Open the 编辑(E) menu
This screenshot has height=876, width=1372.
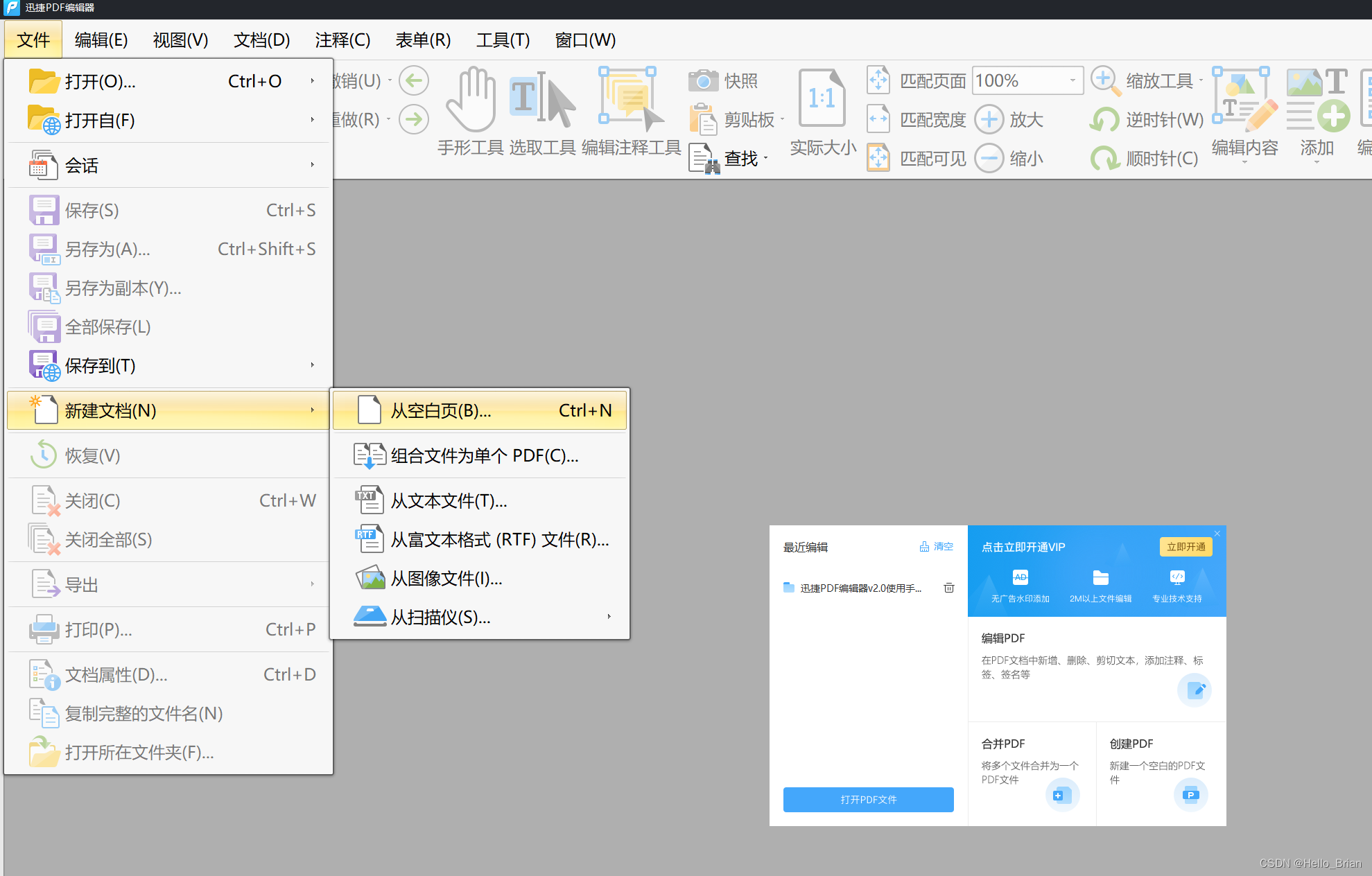(x=101, y=40)
